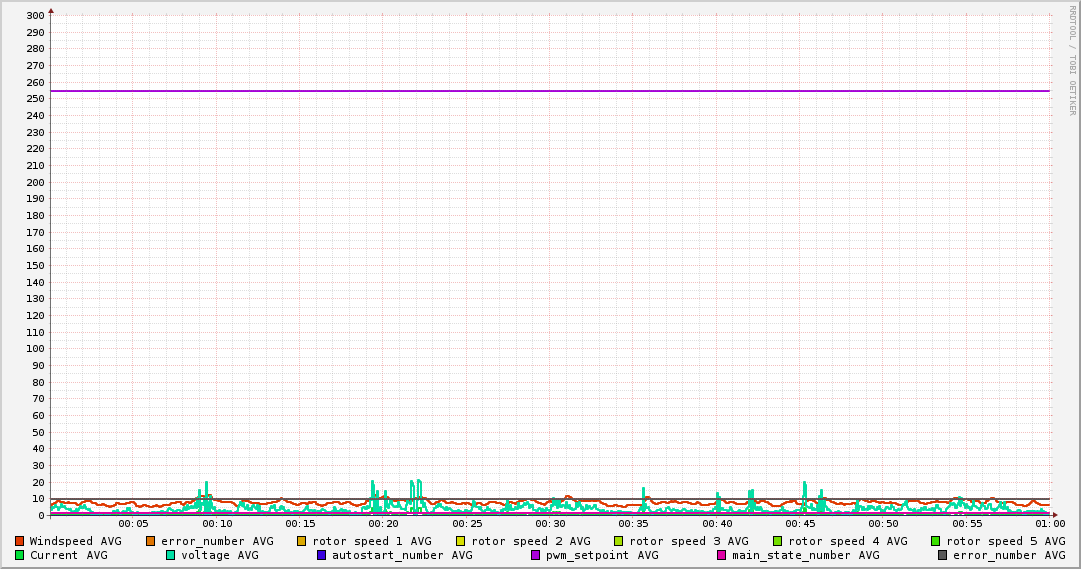Click the RRDTOOL / TOBI OETIKER watermark

tap(1072, 60)
